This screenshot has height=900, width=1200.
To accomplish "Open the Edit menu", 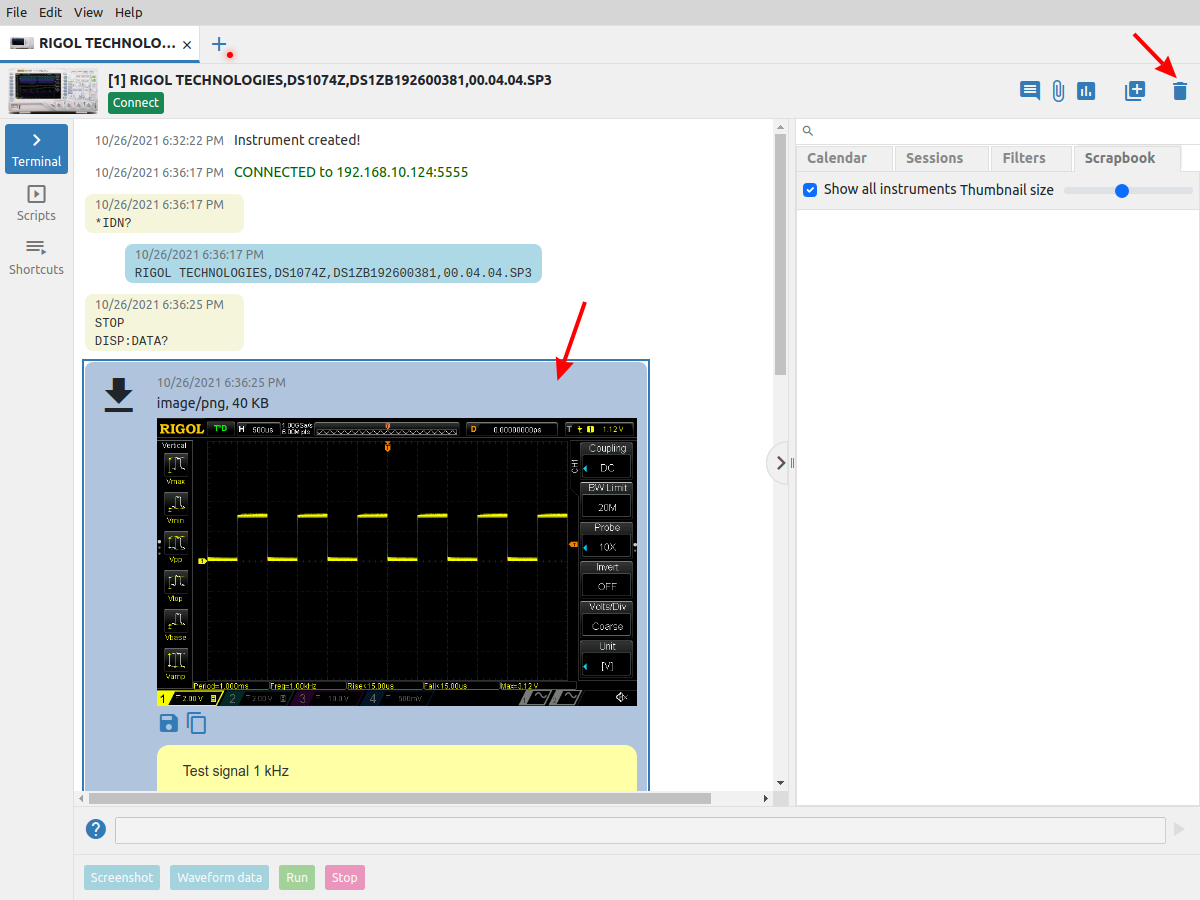I will point(50,12).
